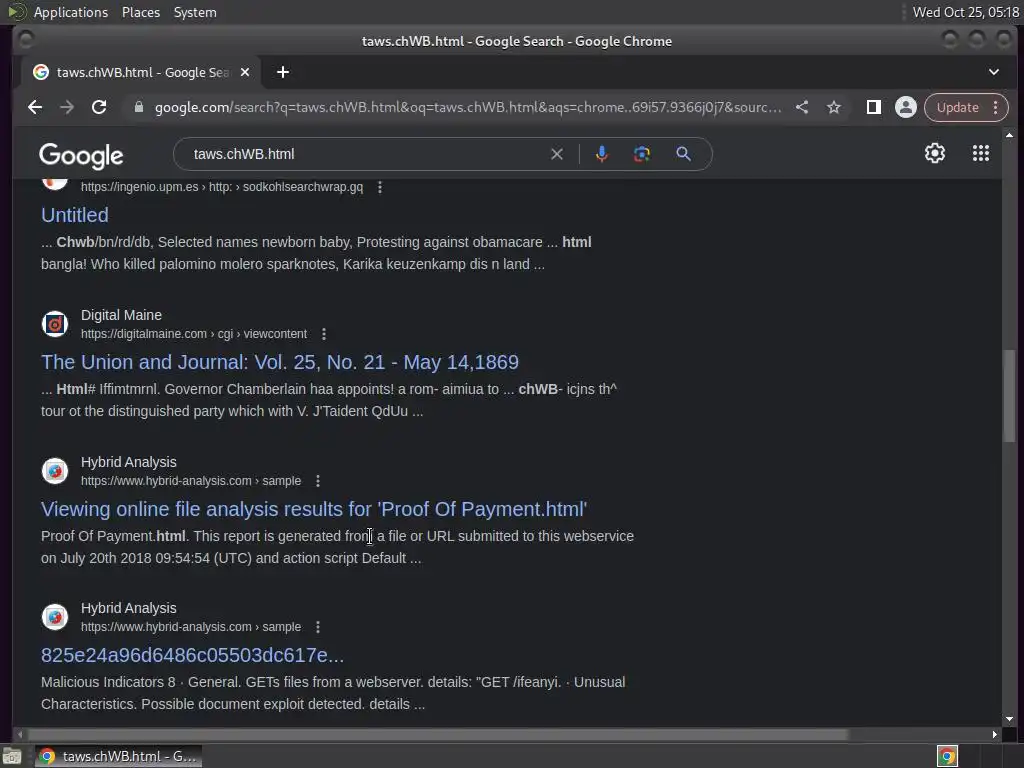Open the Chrome profile avatar
The image size is (1024, 768).
(x=906, y=107)
